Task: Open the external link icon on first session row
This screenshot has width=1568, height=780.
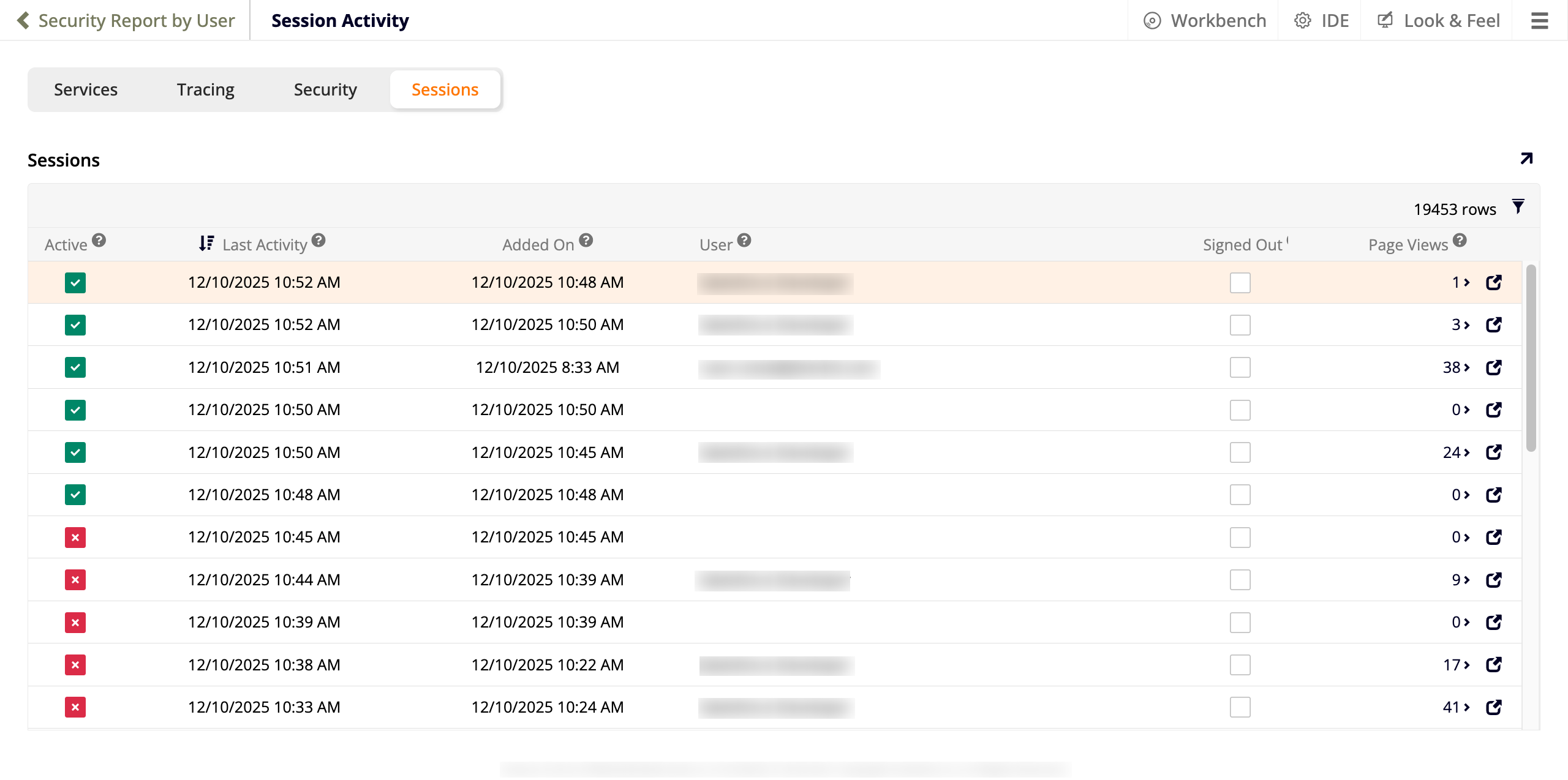Action: pos(1494,282)
